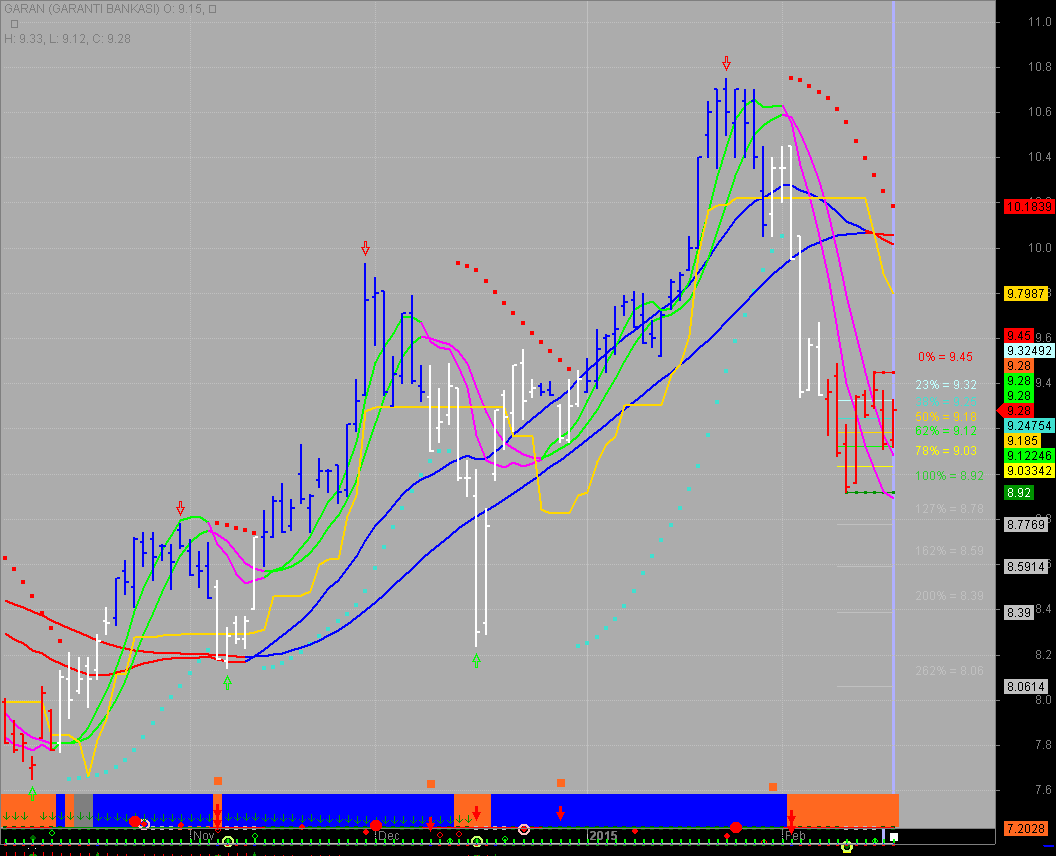The height and width of the screenshot is (856, 1056).
Task: Click the dark green 8.92 price label
Action: click(x=1019, y=493)
